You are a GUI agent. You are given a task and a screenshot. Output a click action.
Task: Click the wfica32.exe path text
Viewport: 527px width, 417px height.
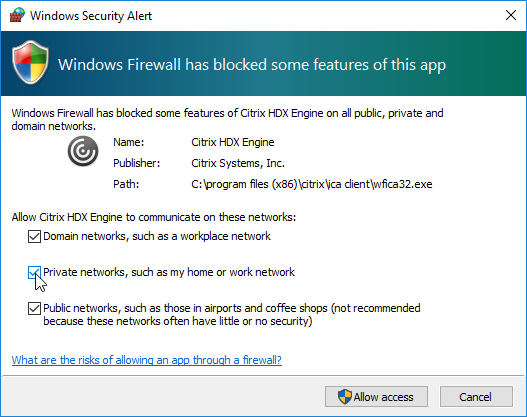(x=312, y=184)
